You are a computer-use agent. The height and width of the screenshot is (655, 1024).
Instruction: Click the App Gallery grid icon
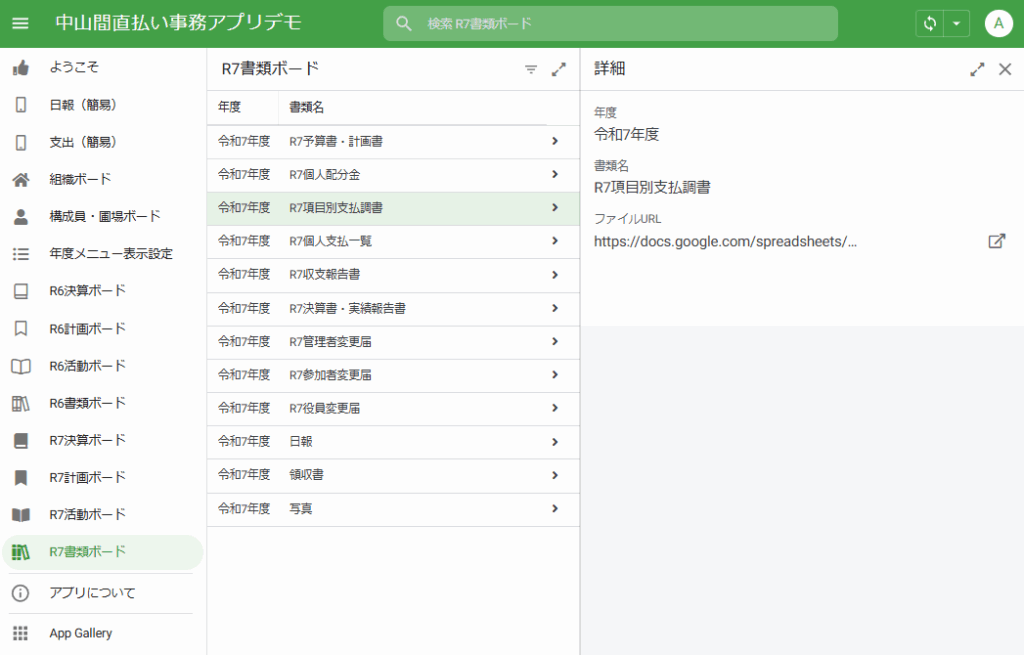point(21,633)
